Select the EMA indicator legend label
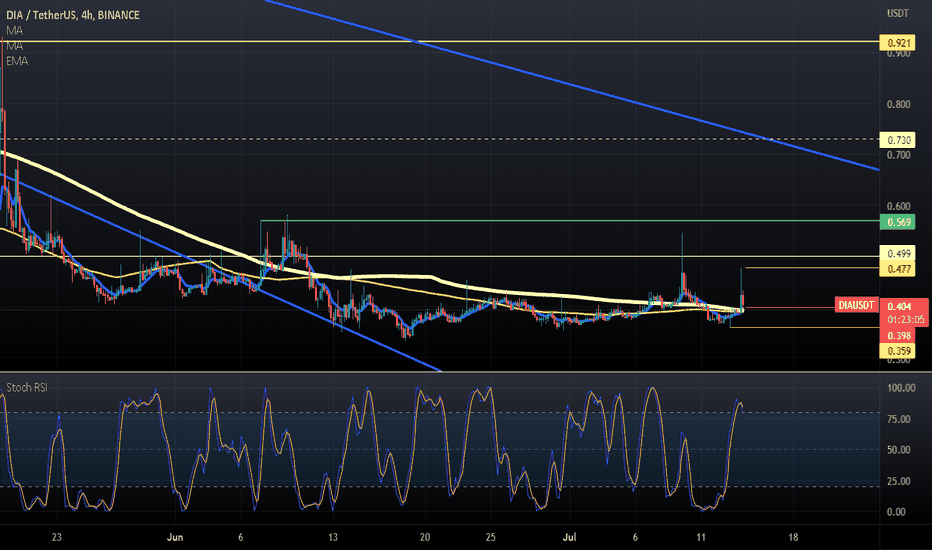Image resolution: width=932 pixels, height=550 pixels. click(x=17, y=61)
